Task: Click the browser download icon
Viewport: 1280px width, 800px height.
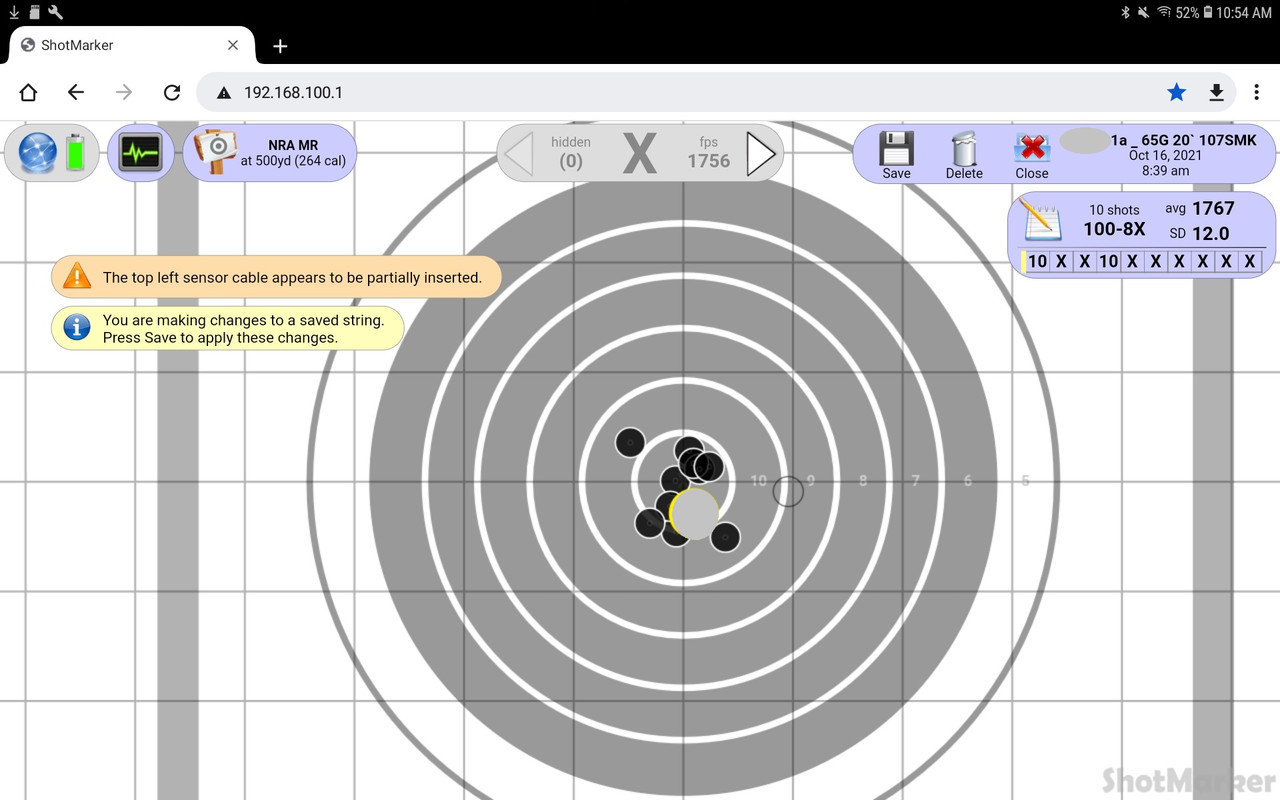Action: [x=1216, y=92]
